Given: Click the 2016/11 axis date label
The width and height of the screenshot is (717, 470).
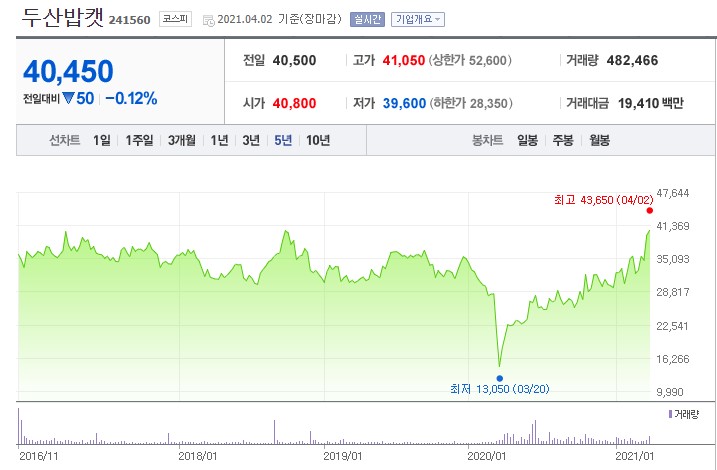Looking at the screenshot, I should (39, 456).
